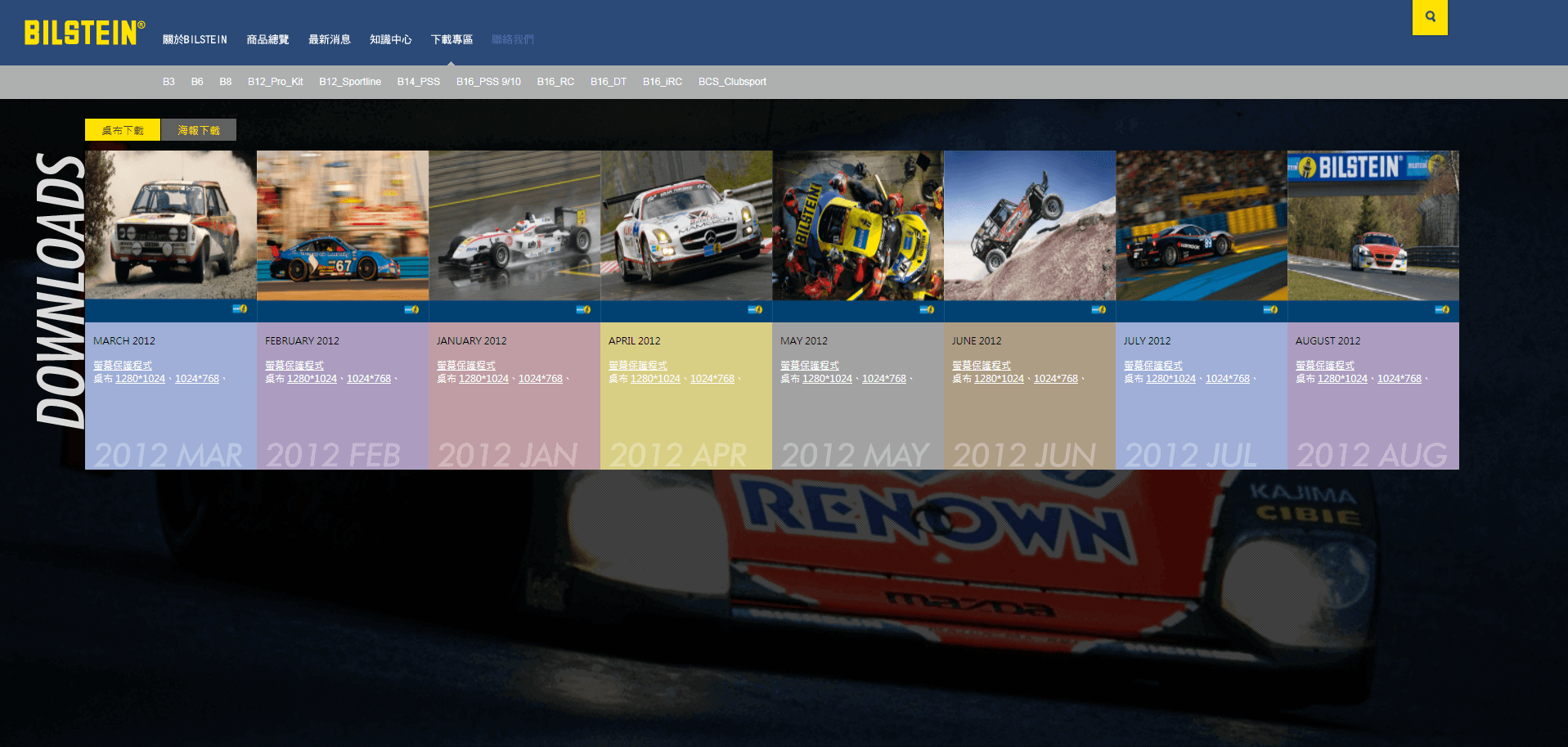Viewport: 1568px width, 747px height.
Task: Select B16_DT in product submenu
Action: [x=609, y=82]
